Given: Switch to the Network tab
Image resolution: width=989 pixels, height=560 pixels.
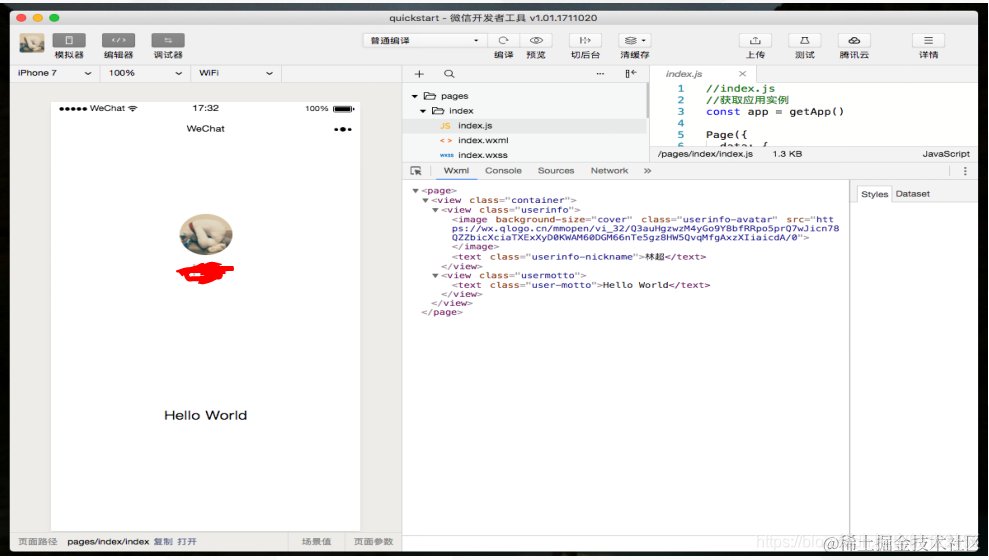Looking at the screenshot, I should coord(609,171).
